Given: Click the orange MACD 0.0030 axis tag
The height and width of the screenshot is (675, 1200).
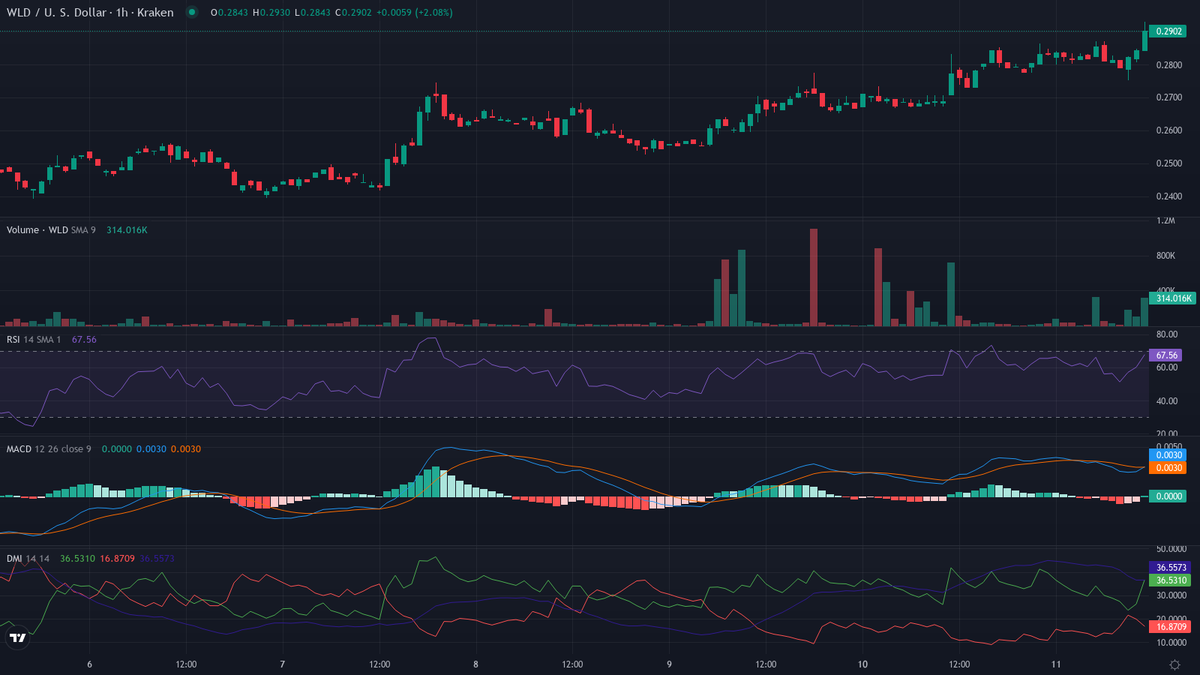Looking at the screenshot, I should click(1168, 468).
